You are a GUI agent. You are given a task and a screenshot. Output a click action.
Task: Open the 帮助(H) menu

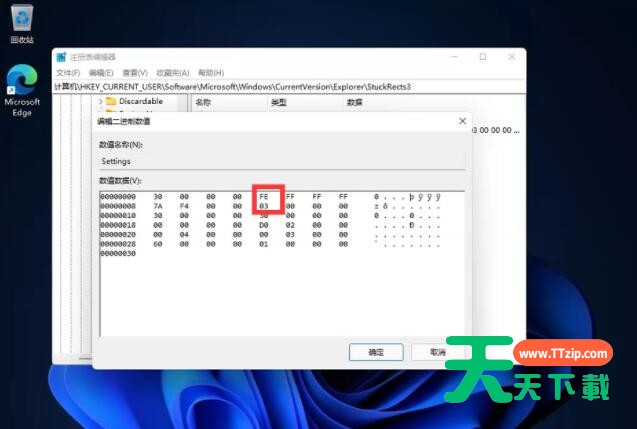[x=211, y=73]
